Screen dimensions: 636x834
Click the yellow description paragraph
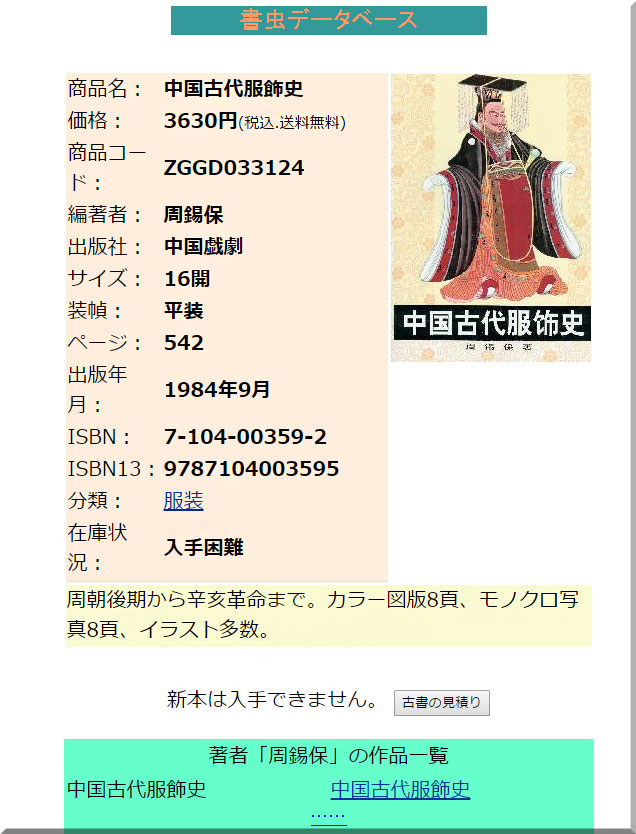pos(329,615)
